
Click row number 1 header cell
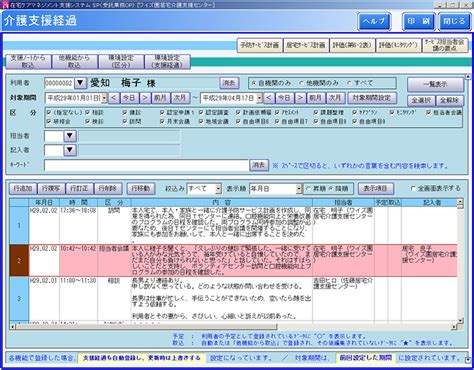pos(19,226)
